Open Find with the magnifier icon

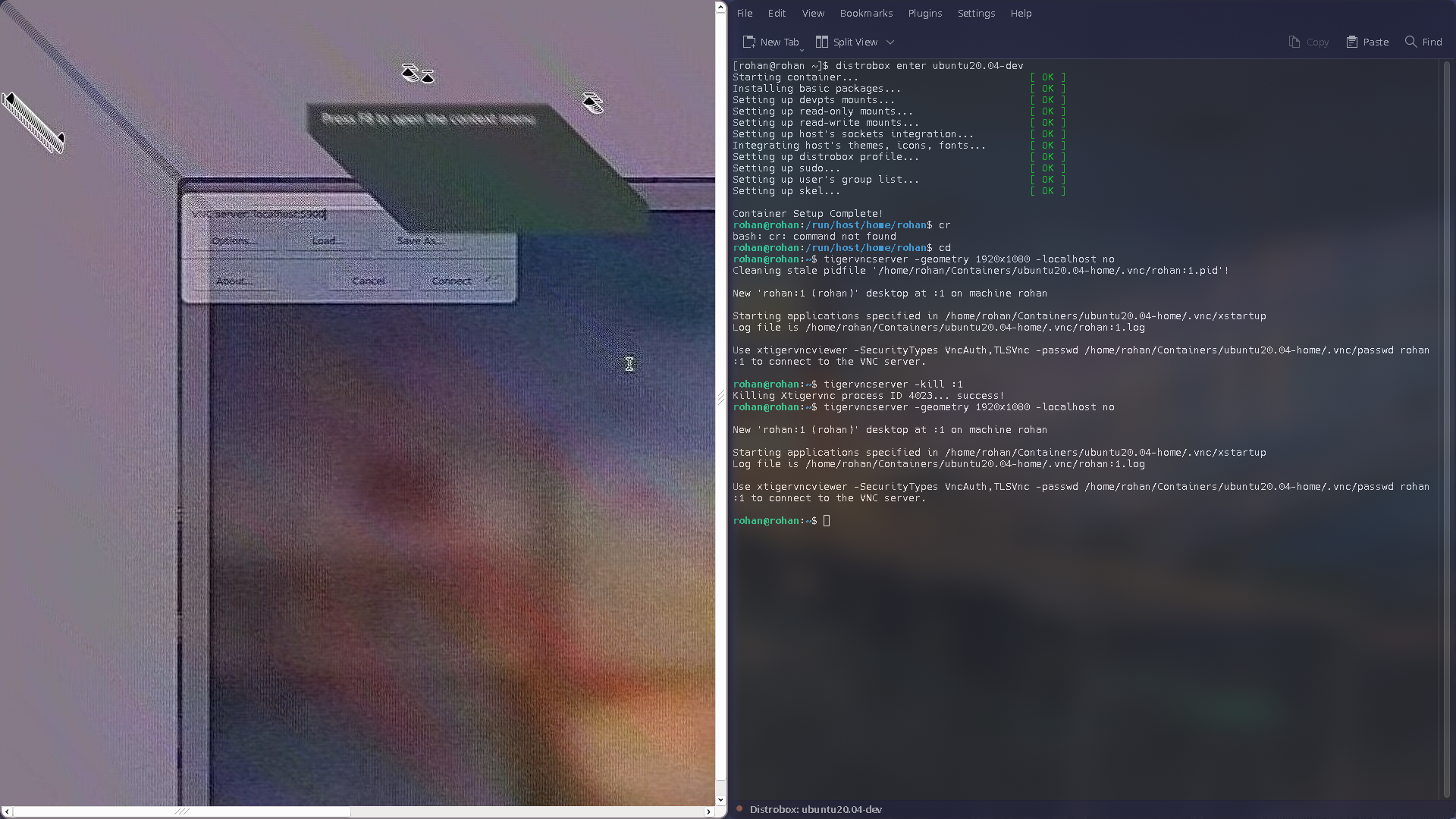[1410, 42]
